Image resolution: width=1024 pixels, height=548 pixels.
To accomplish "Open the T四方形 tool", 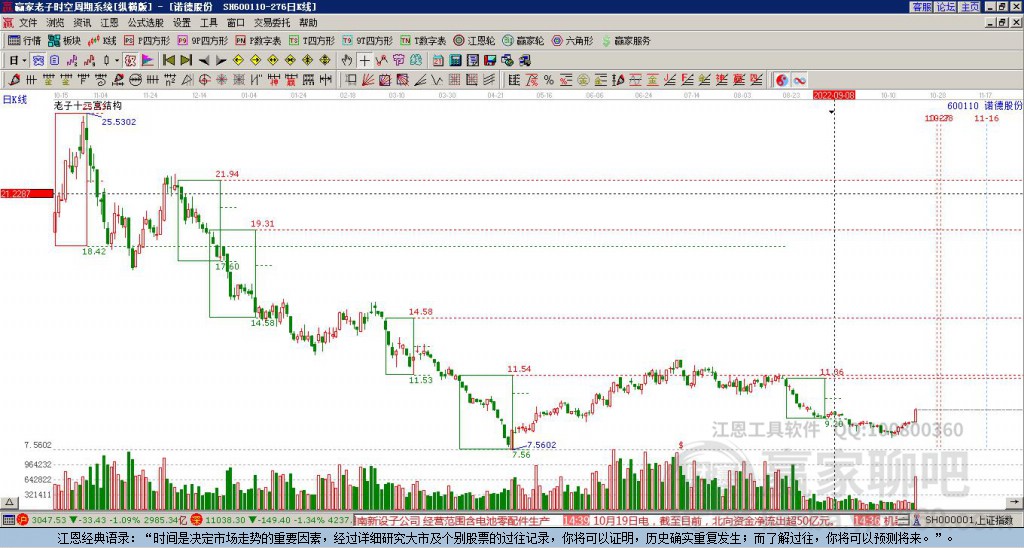I will tap(312, 40).
